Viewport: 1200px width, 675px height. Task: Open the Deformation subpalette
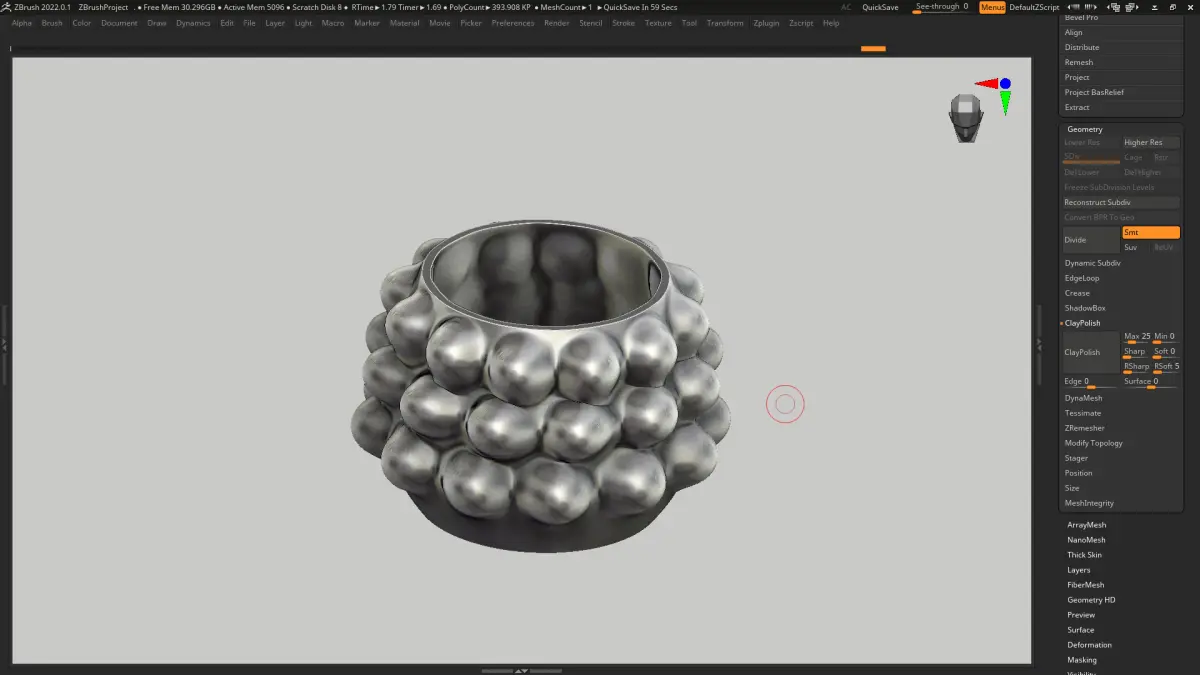pos(1089,645)
